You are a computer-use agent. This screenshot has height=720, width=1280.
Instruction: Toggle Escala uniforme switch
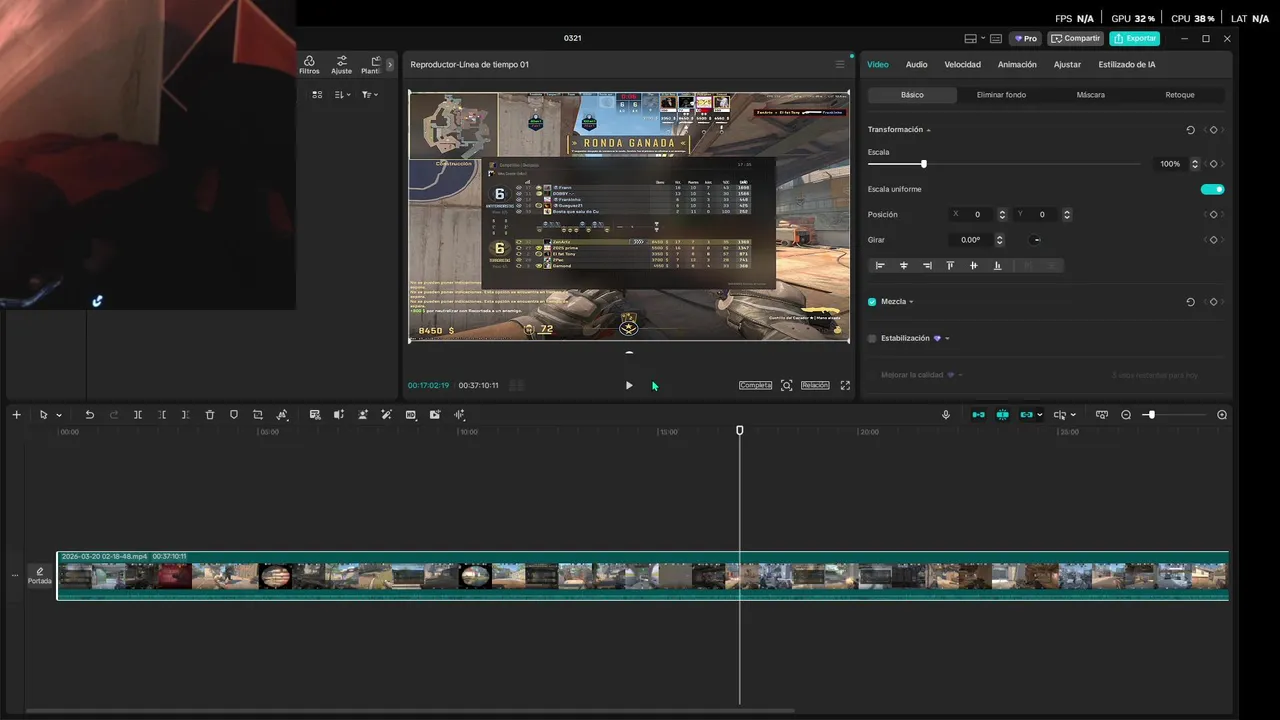pyautogui.click(x=1212, y=189)
